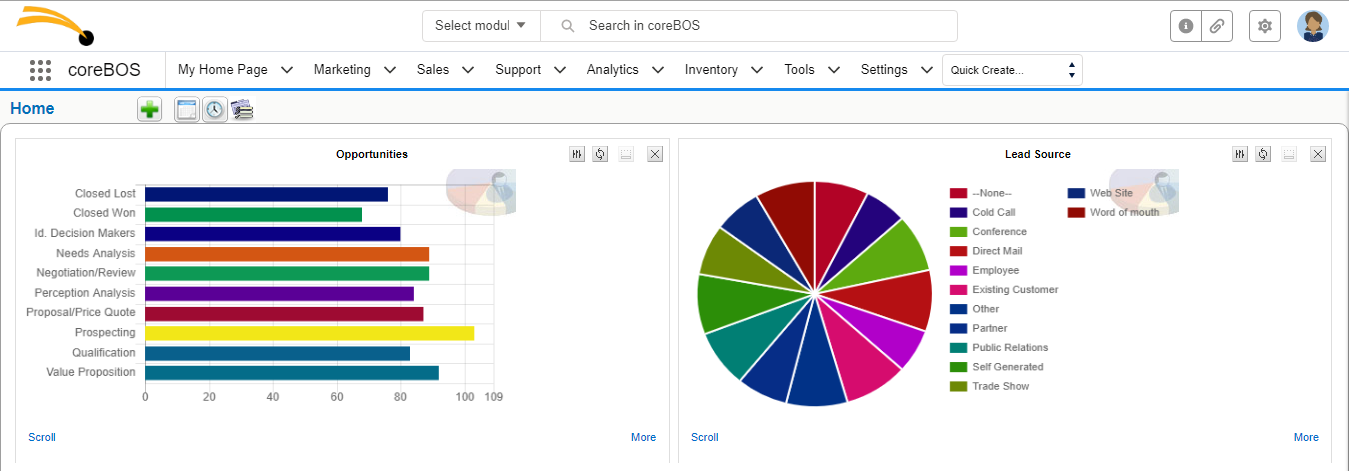Click the Value Proposition teal bar
The width and height of the screenshot is (1349, 471).
click(x=292, y=373)
